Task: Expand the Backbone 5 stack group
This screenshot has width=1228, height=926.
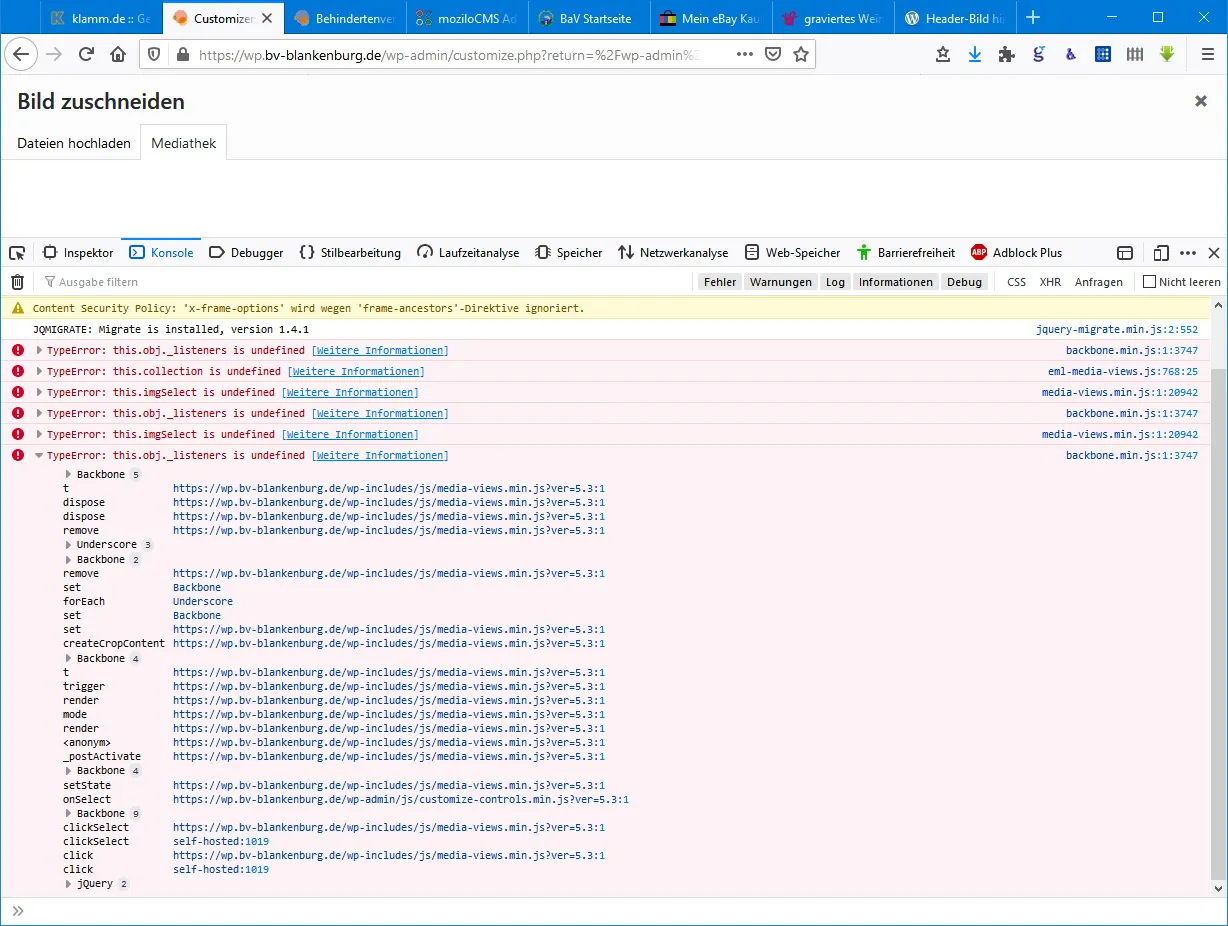Action: (69, 474)
